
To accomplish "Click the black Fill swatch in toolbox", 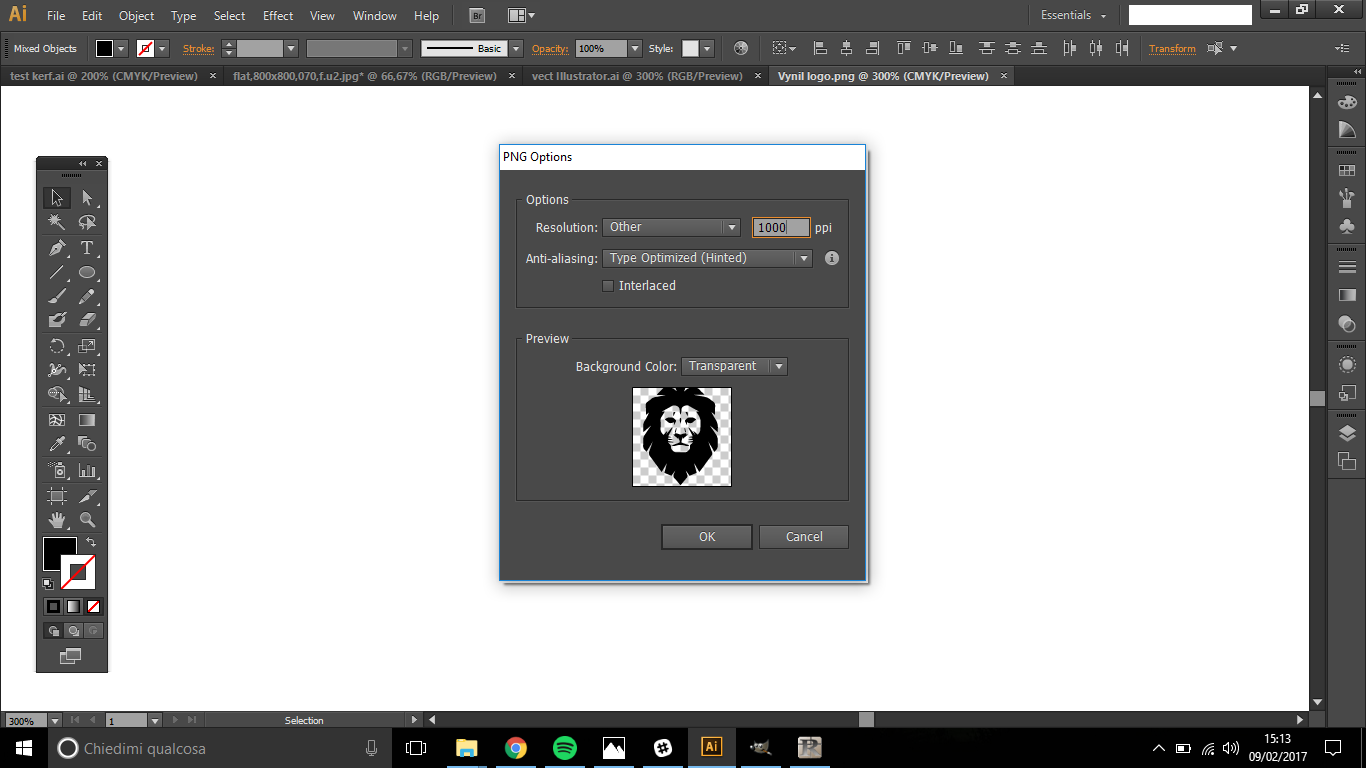I will [60, 553].
